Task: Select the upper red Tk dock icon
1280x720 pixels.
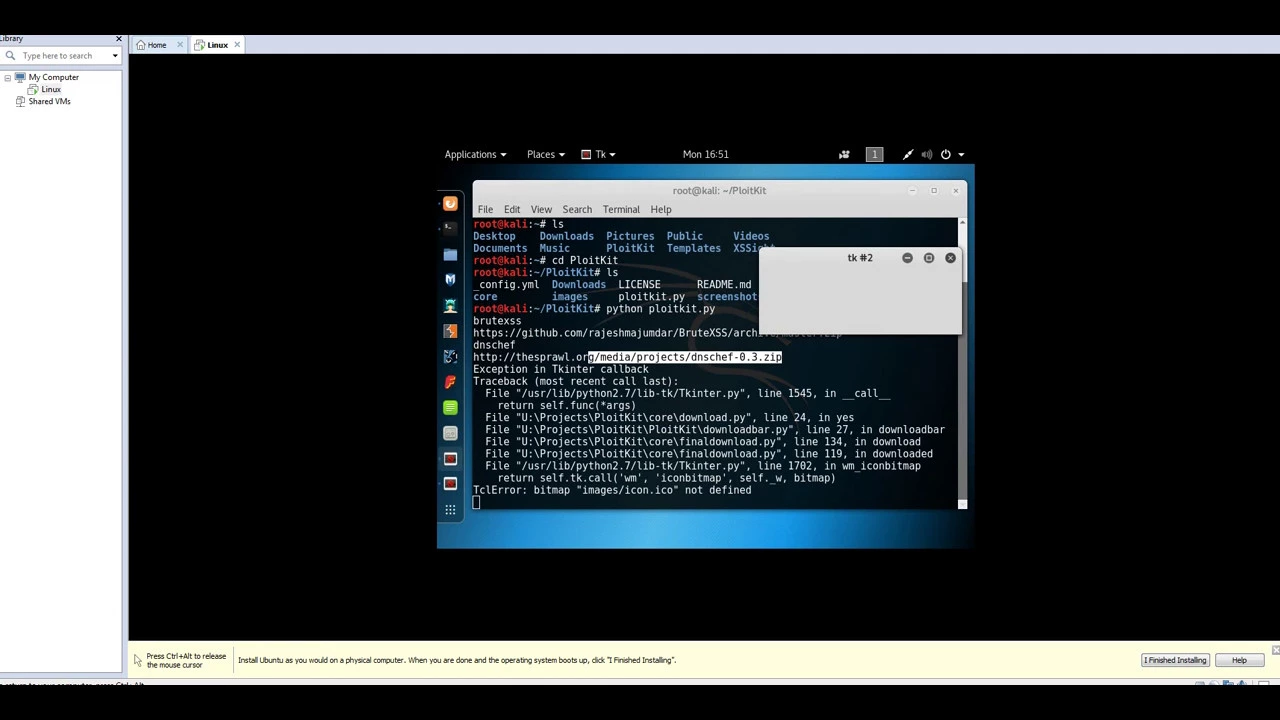Action: point(450,459)
